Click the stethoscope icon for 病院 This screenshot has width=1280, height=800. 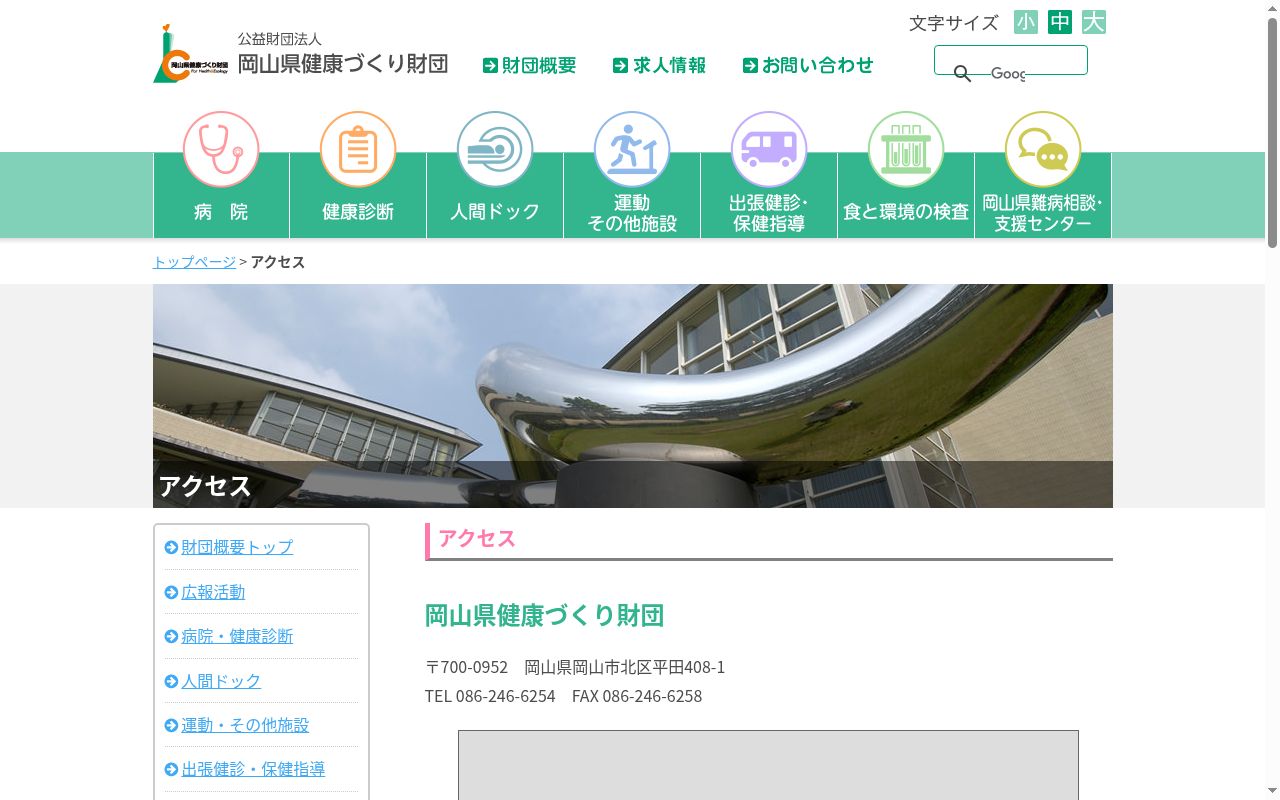click(221, 149)
